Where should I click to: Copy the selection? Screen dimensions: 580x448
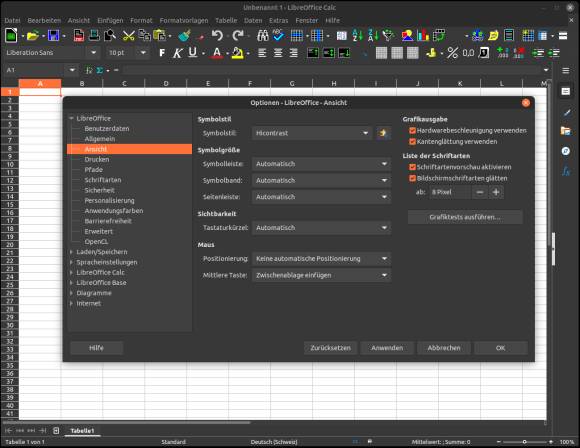tap(144, 36)
